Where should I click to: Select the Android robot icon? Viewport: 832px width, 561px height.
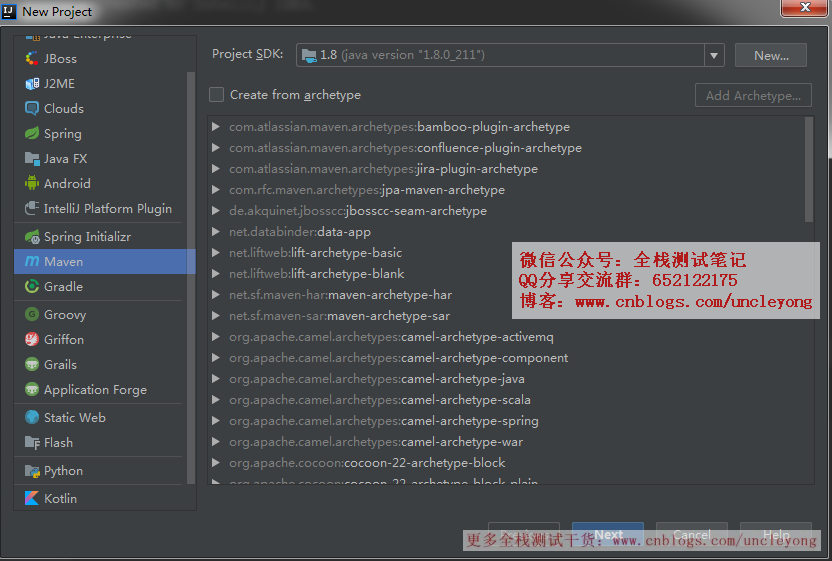[32, 183]
